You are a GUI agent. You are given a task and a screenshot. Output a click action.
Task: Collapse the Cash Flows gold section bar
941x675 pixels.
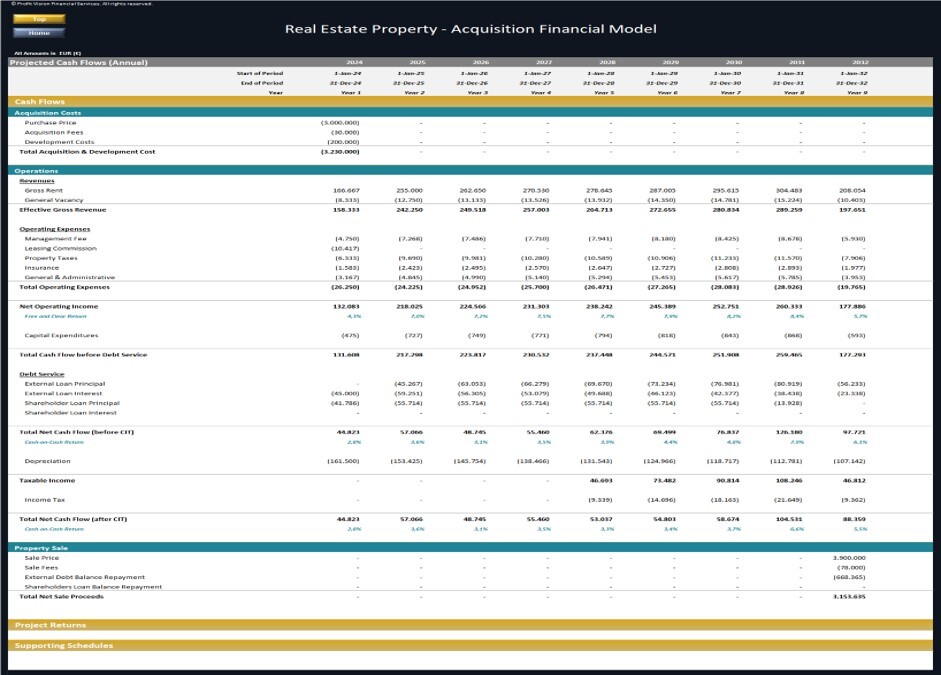(470, 102)
